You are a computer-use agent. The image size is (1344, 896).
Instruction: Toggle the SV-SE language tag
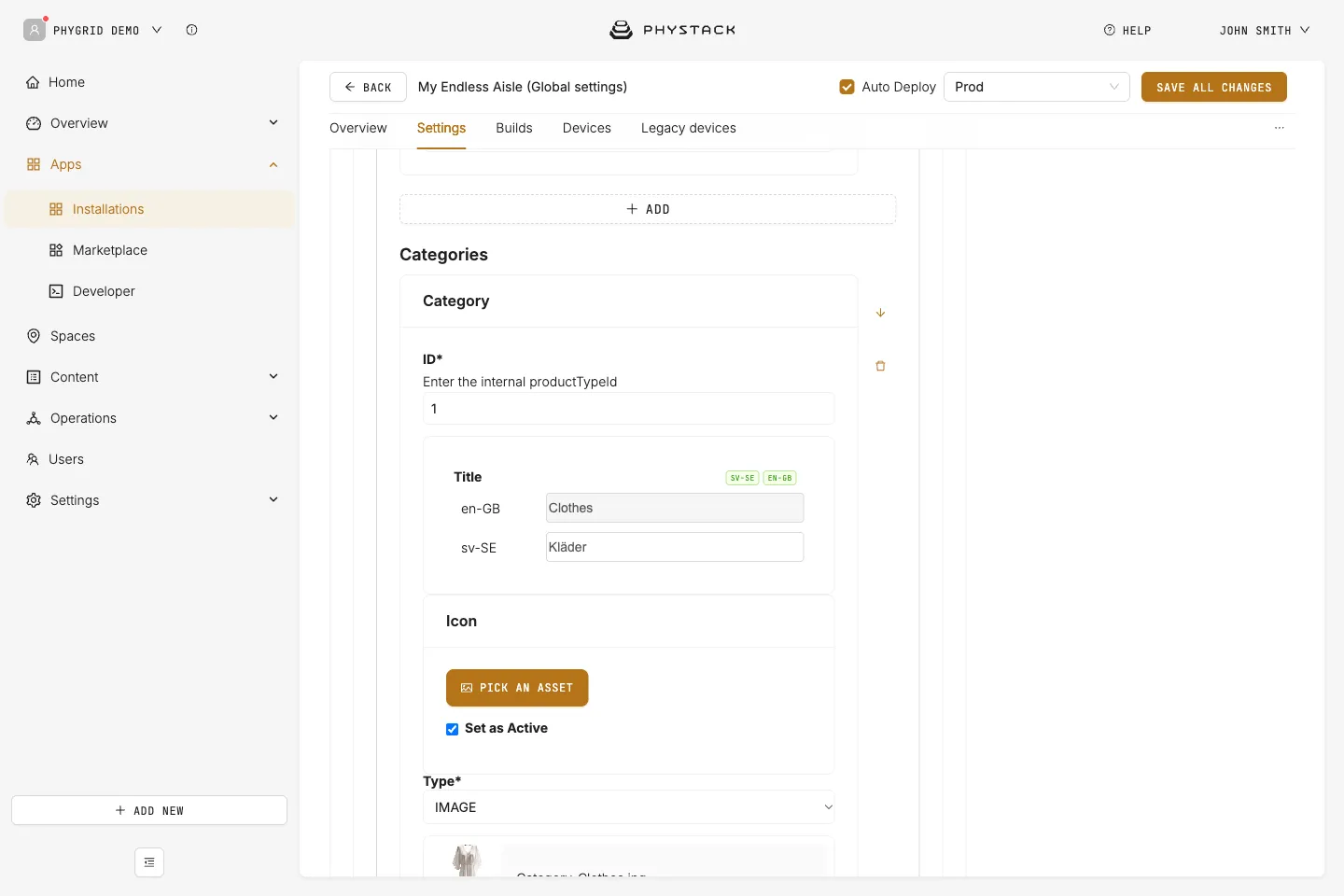pyautogui.click(x=743, y=478)
